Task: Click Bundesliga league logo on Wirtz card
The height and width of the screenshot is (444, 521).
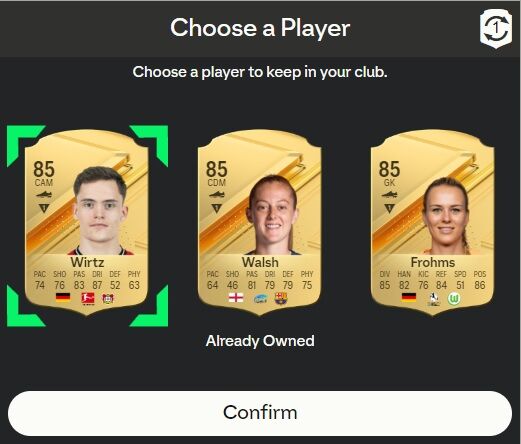Action: point(88,298)
